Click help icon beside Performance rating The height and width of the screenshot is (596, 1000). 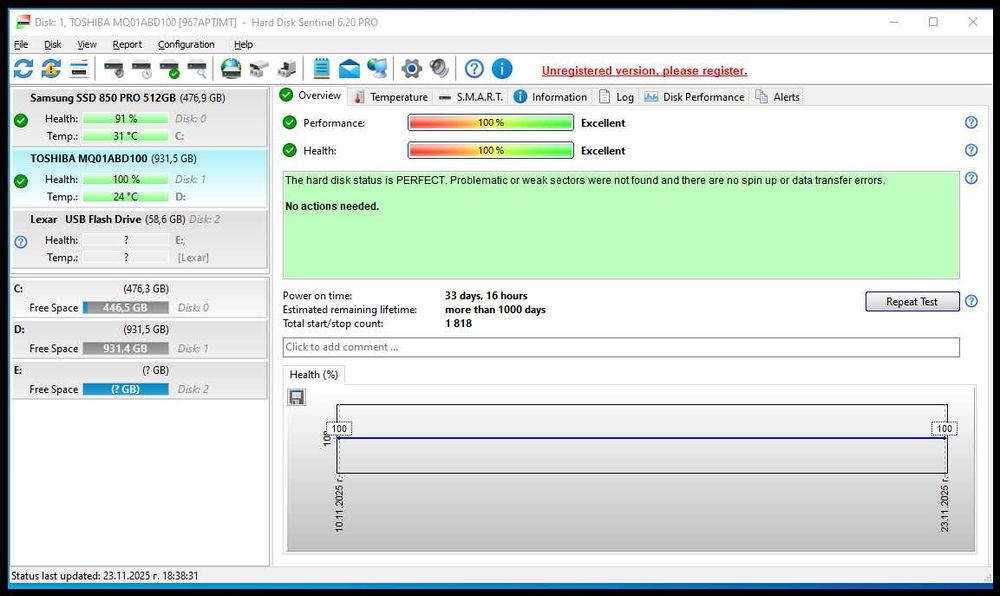coord(970,123)
